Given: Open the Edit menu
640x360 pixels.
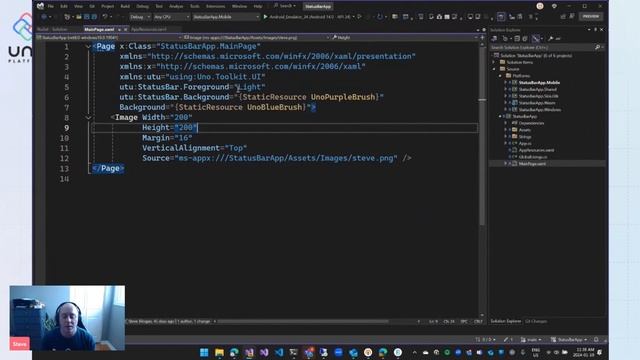Looking at the screenshot, I should click(64, 7).
